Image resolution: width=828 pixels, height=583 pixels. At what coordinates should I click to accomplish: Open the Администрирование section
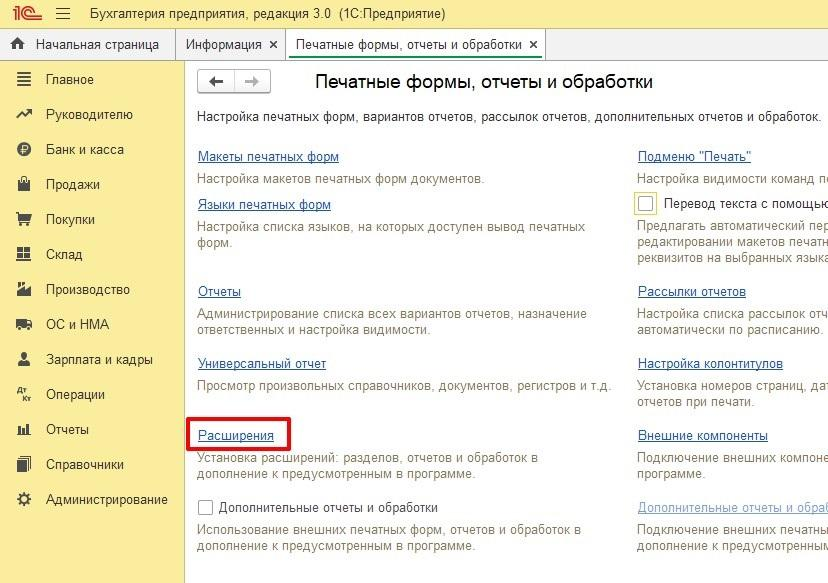pyautogui.click(x=107, y=499)
